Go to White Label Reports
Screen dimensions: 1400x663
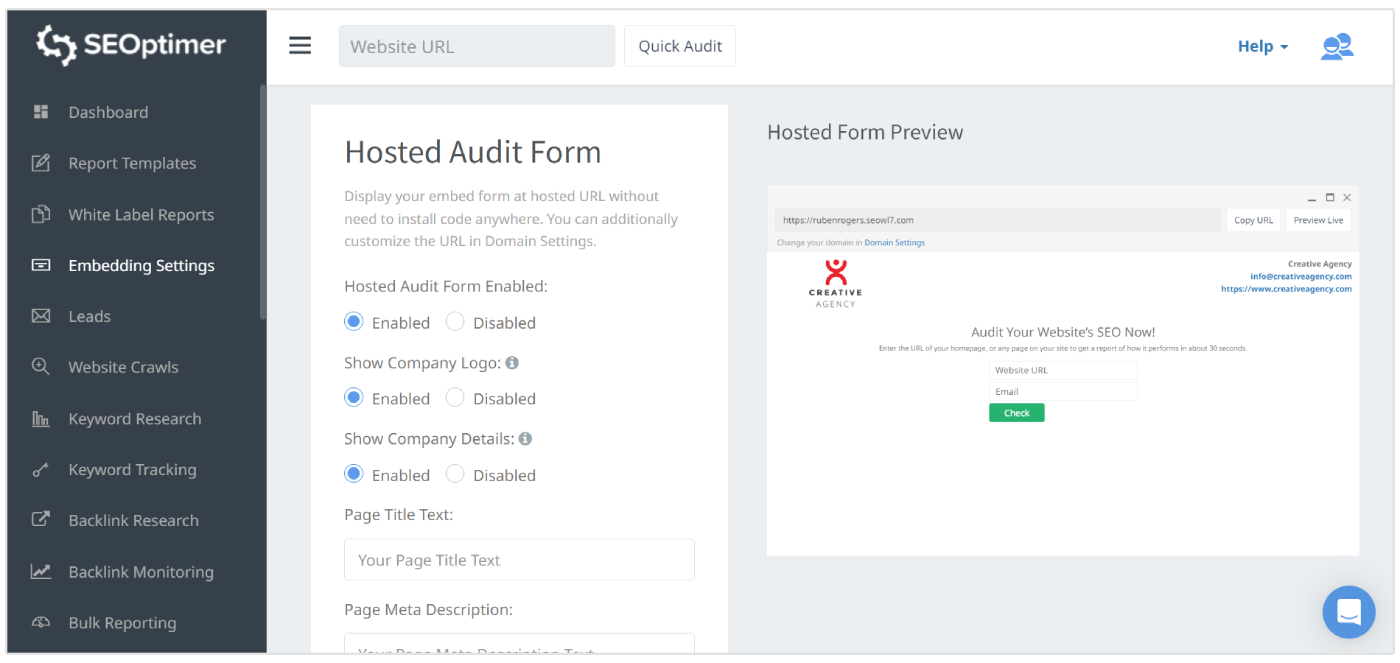coord(141,214)
